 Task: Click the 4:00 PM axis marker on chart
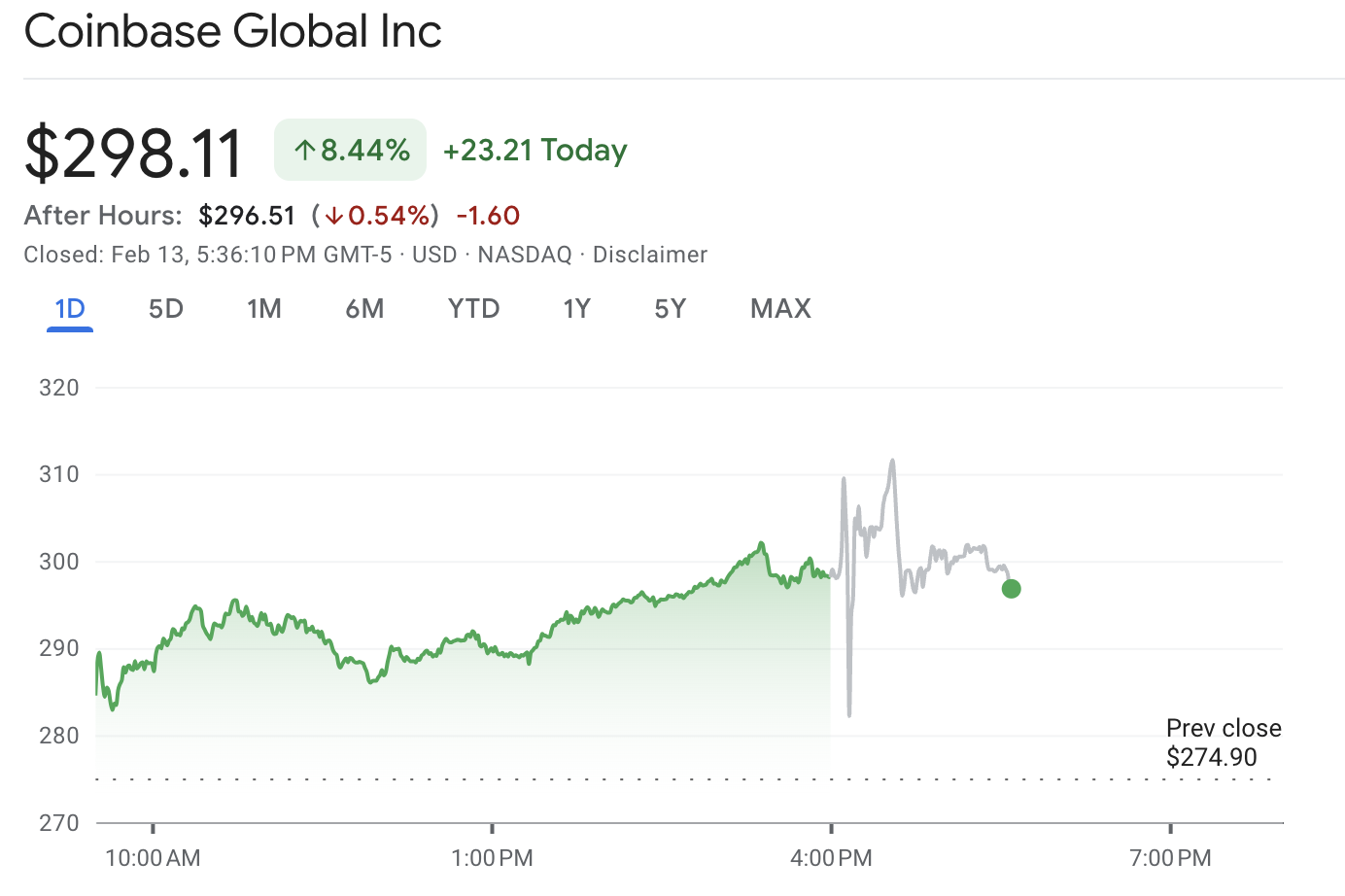[831, 858]
